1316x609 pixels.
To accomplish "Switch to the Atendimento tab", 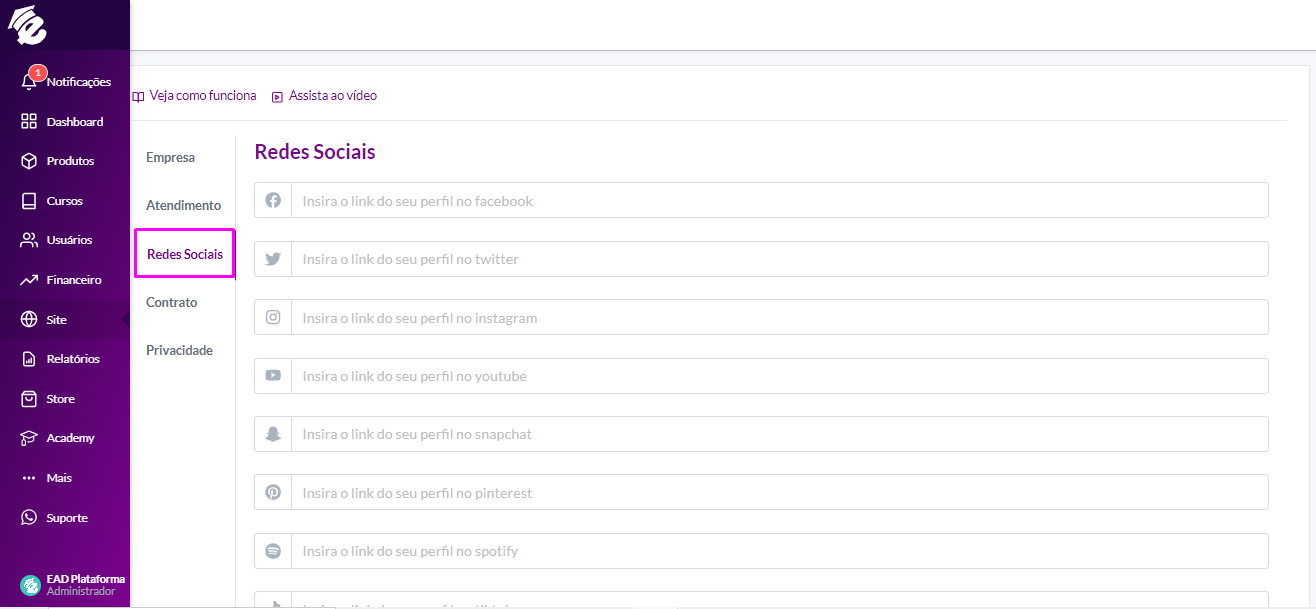I will pyautogui.click(x=184, y=206).
